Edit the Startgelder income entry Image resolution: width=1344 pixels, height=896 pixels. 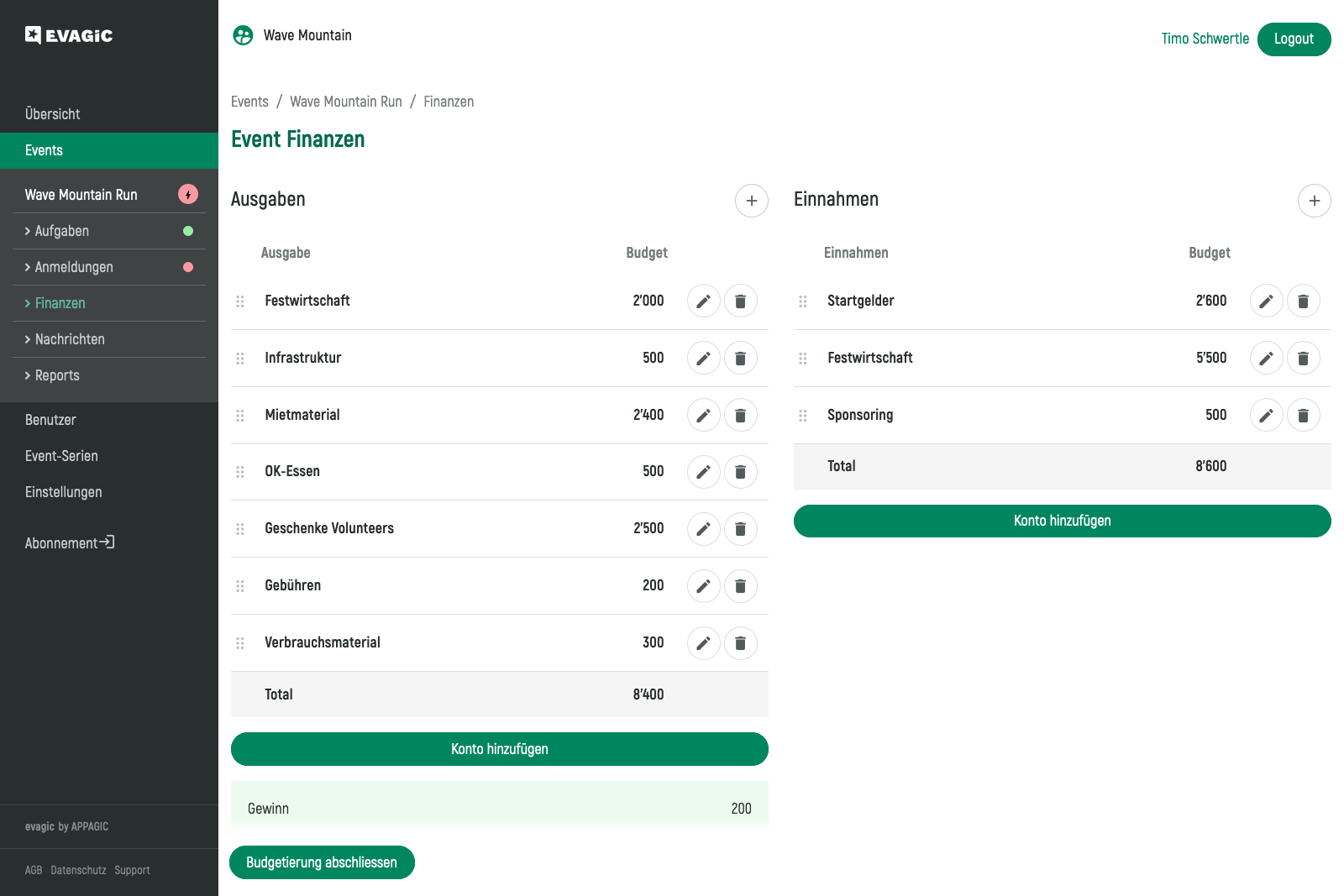tap(1266, 301)
